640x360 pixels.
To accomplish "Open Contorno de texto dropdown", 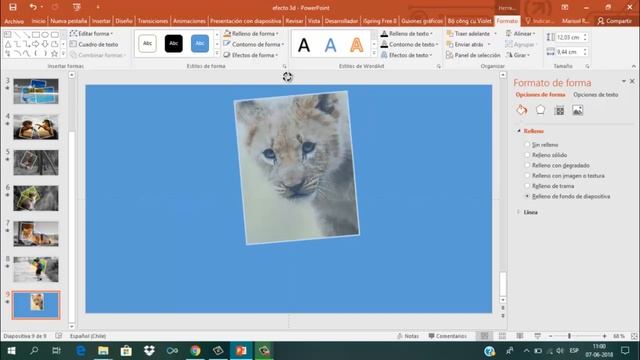I will 409,44.
